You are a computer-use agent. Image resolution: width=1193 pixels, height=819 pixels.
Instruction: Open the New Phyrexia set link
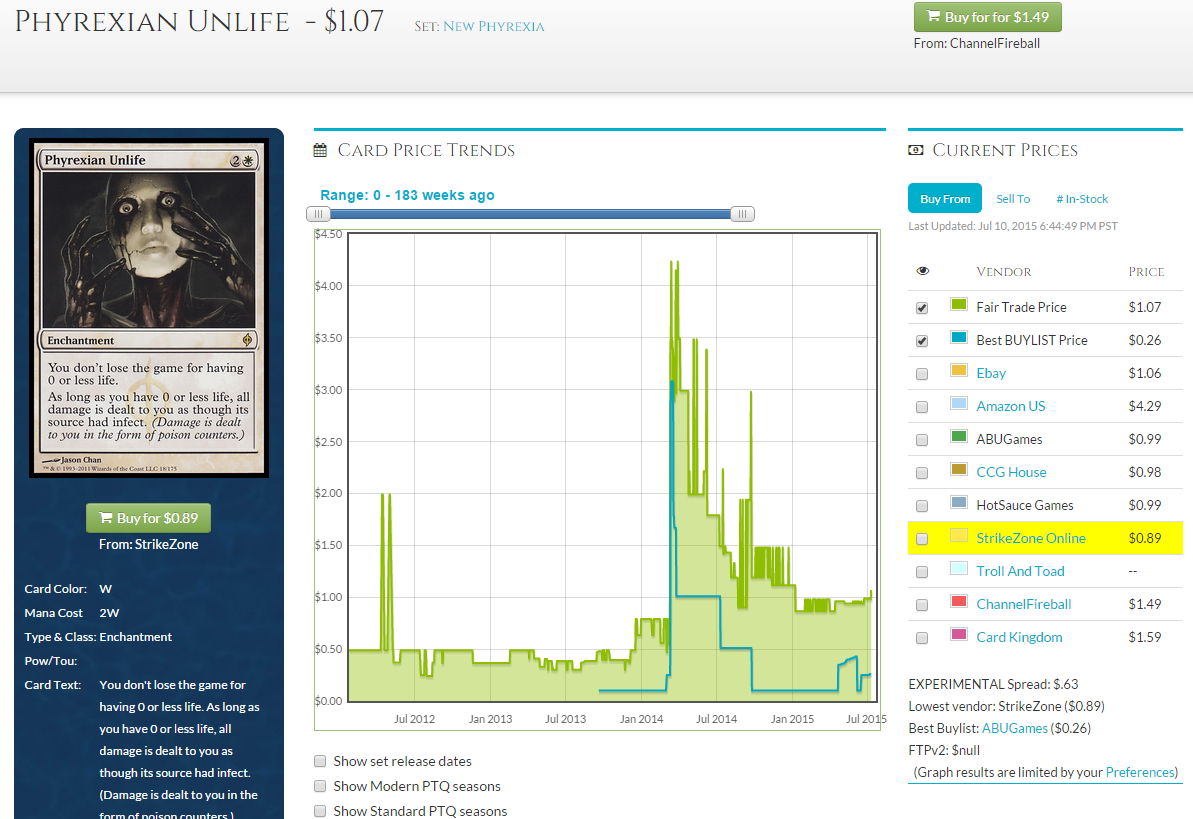(x=494, y=27)
